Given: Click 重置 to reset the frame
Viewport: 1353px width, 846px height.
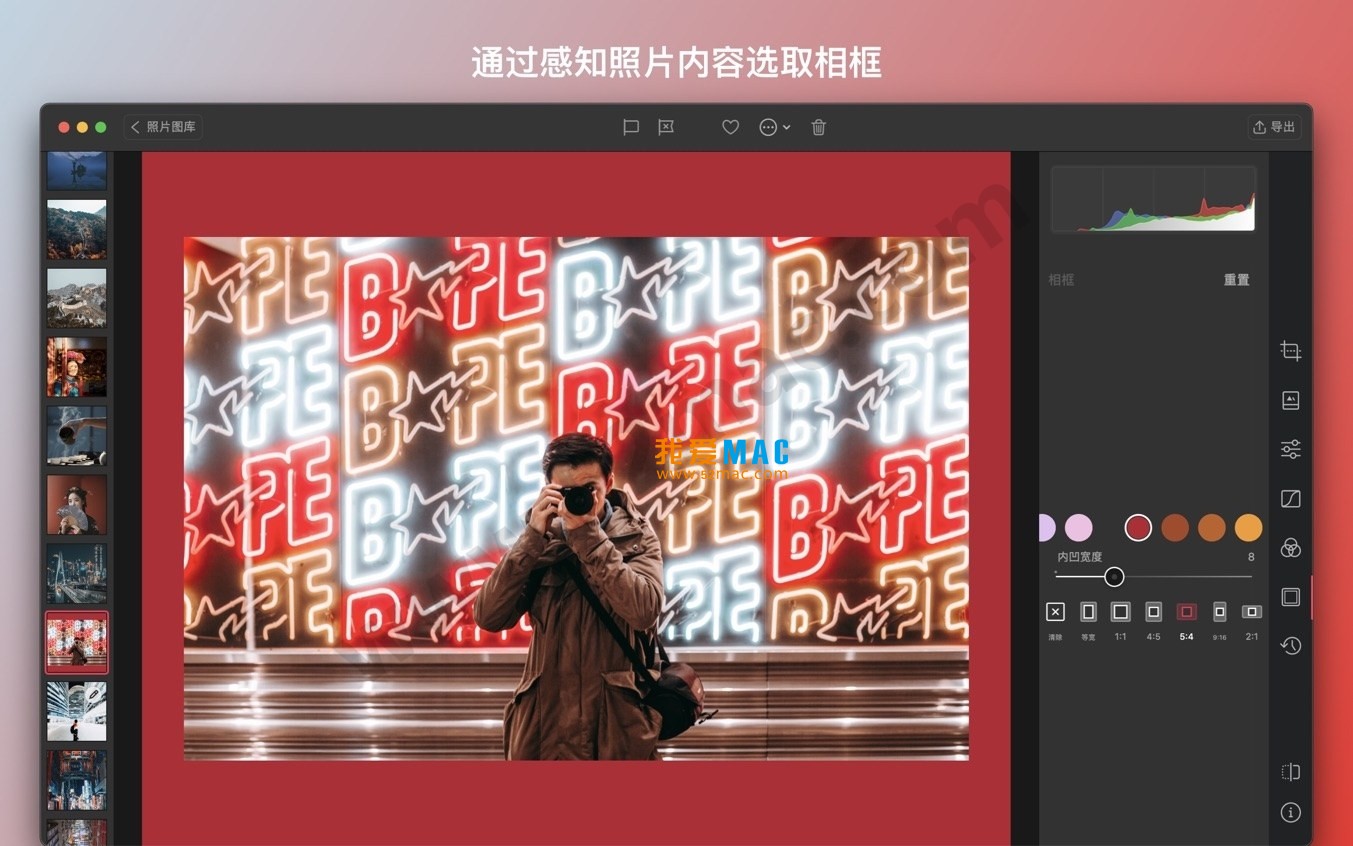Looking at the screenshot, I should pos(1237,280).
